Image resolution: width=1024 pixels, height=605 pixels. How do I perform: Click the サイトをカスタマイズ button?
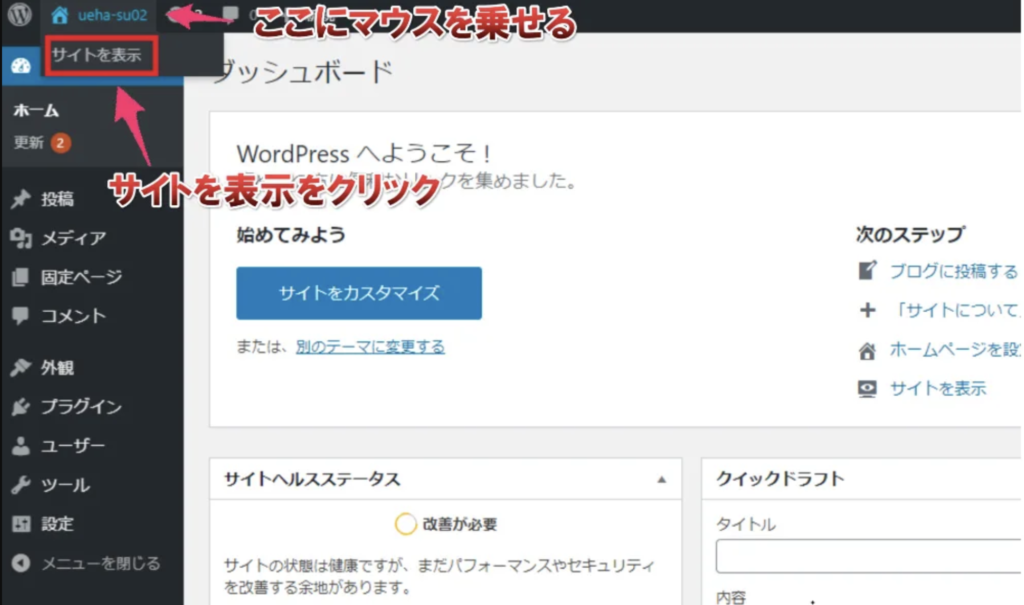(359, 293)
